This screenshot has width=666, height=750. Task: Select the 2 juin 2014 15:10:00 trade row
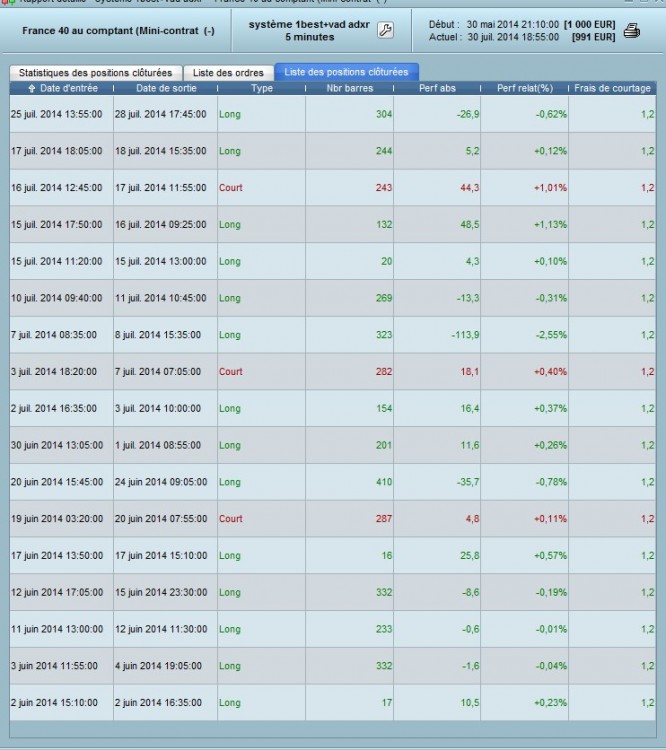(x=333, y=703)
